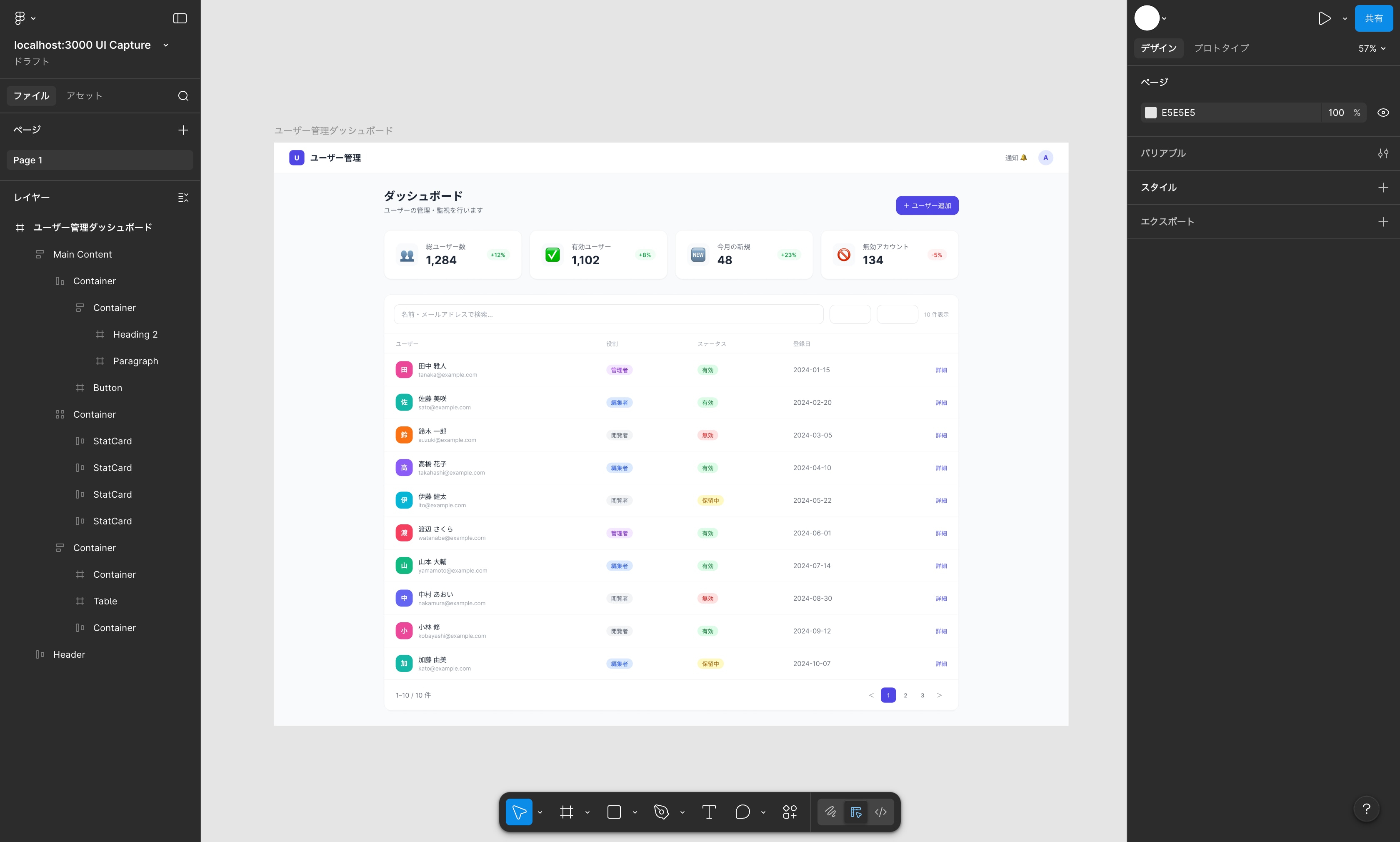Open variables settings icon
Viewport: 1400px width, 842px height.
point(1383,153)
